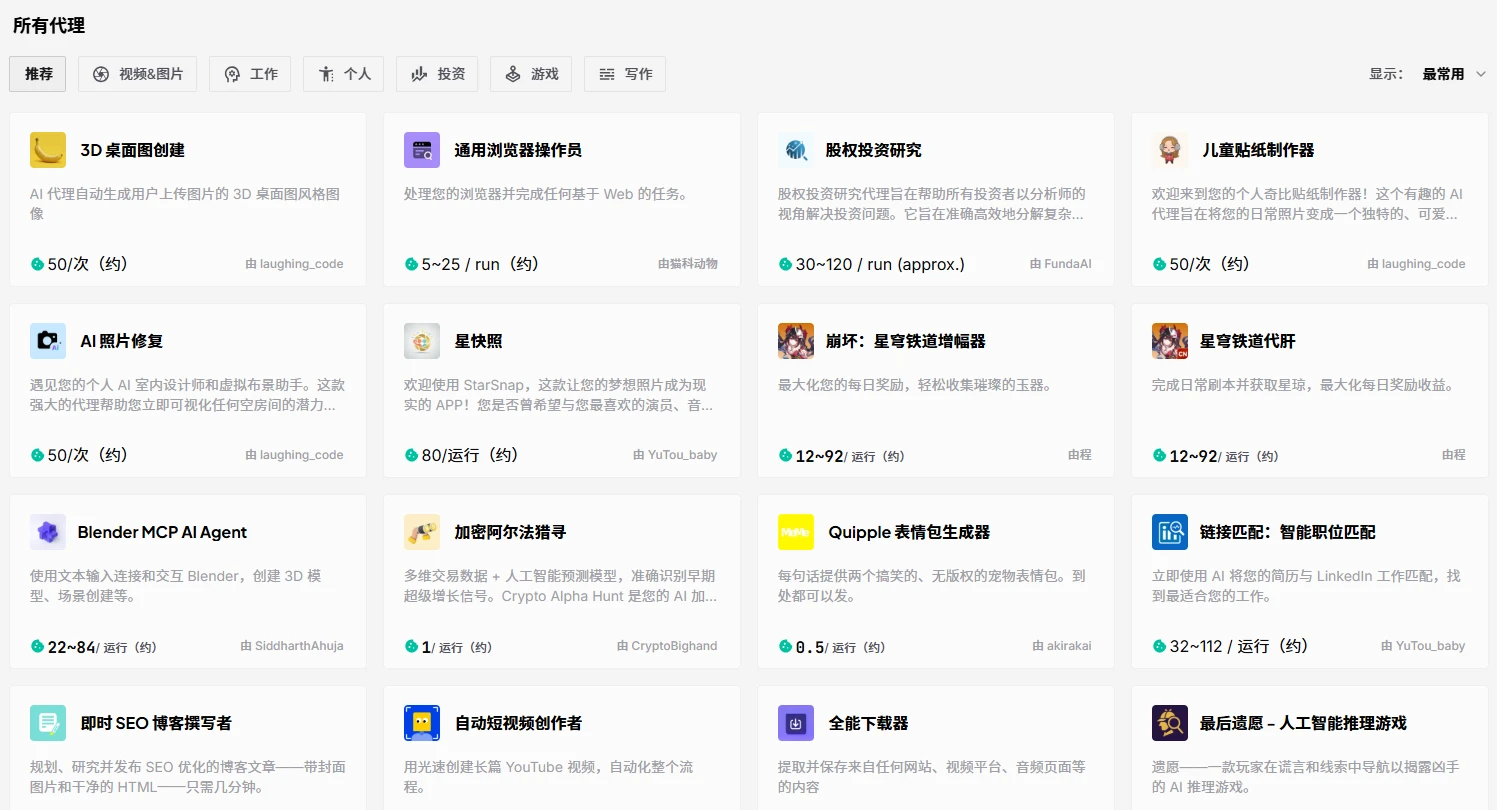The width and height of the screenshot is (1497, 810).
Task: Open the 股权投资研究 agent title
Action: click(874, 150)
